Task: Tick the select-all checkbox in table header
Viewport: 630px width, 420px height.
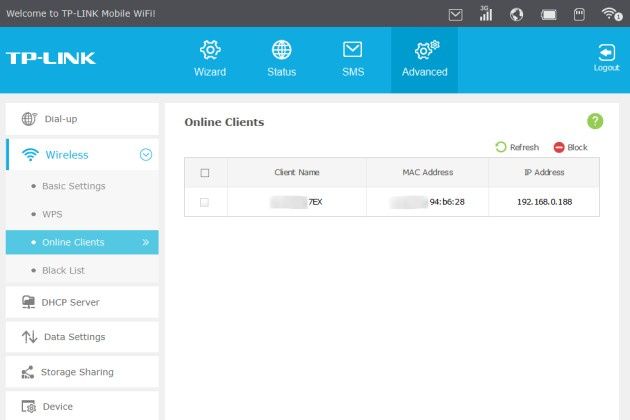Action: [205, 173]
